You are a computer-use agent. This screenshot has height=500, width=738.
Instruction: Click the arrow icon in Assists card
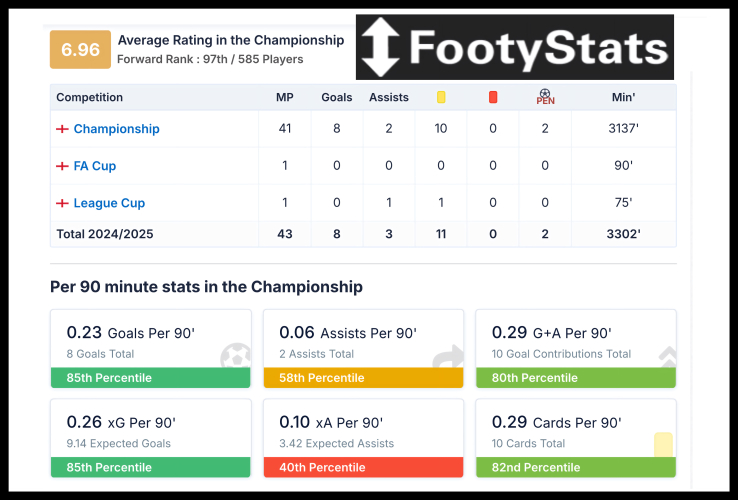(448, 357)
